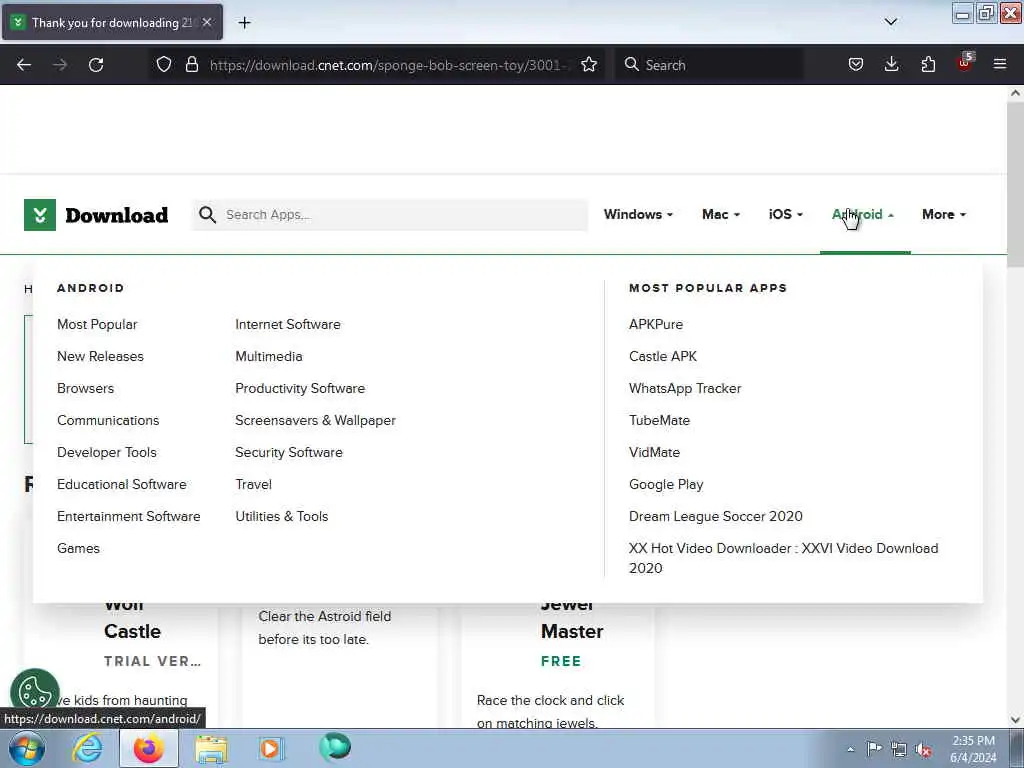Open the shield tracking protection icon
Image resolution: width=1024 pixels, height=768 pixels.
point(164,65)
